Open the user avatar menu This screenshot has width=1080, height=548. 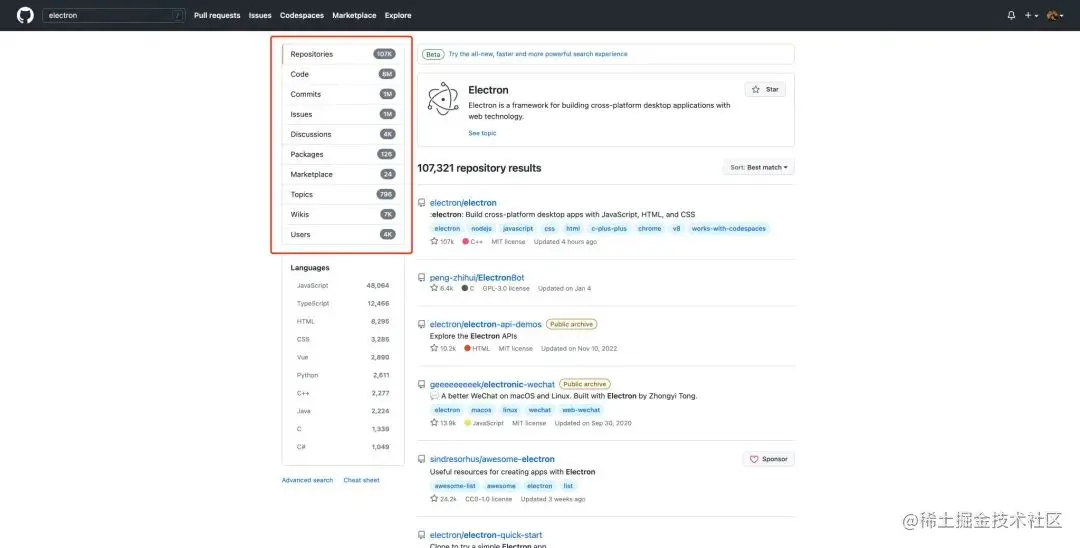(1055, 15)
